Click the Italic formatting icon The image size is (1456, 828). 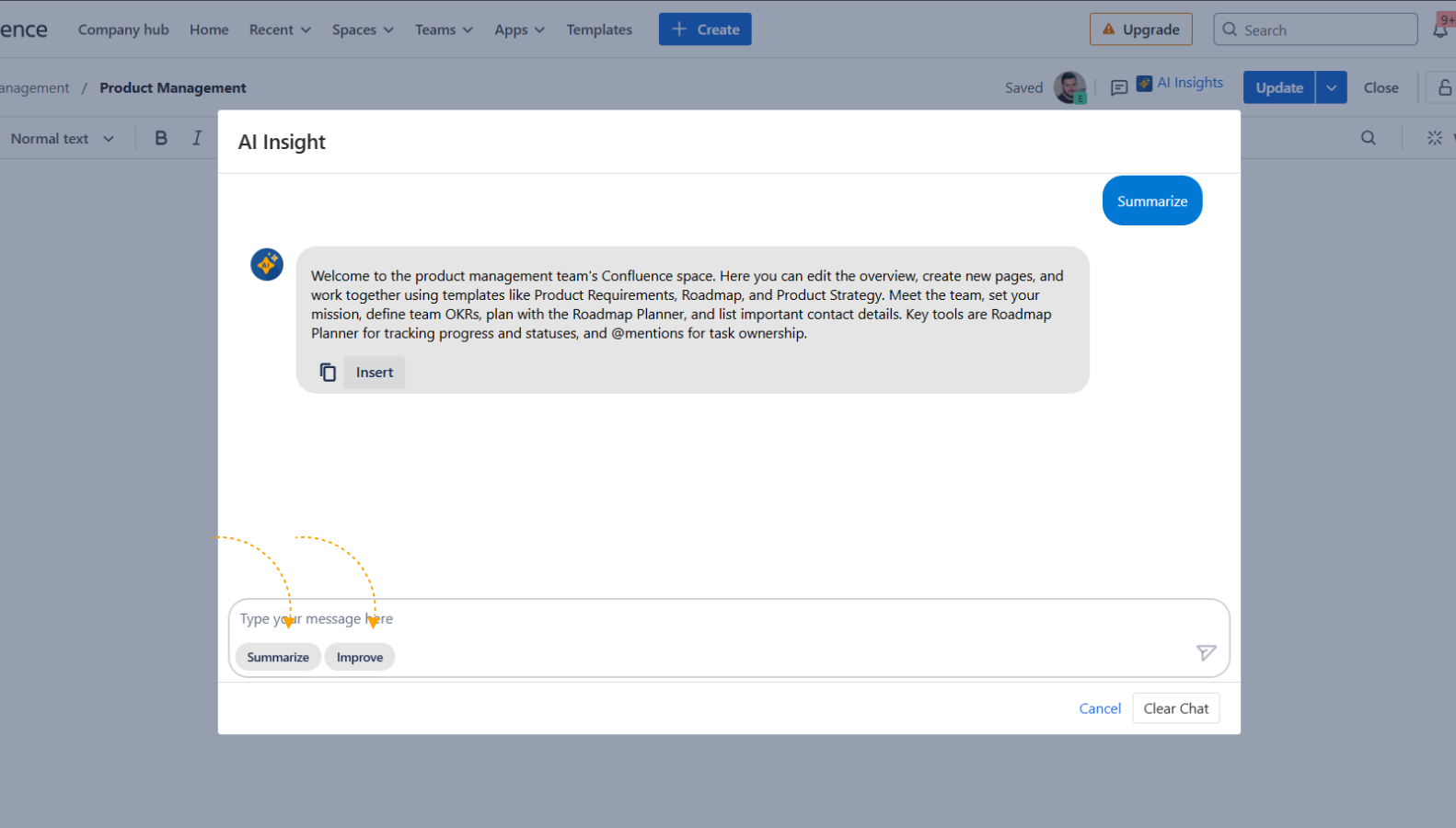pos(197,138)
